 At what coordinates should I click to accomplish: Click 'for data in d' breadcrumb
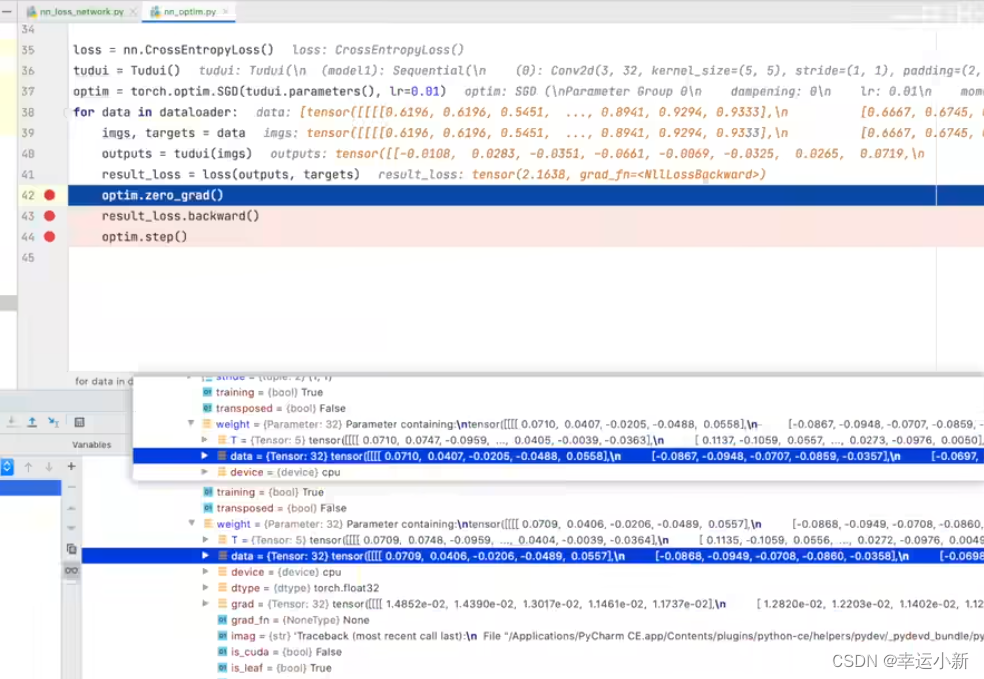click(x=104, y=381)
